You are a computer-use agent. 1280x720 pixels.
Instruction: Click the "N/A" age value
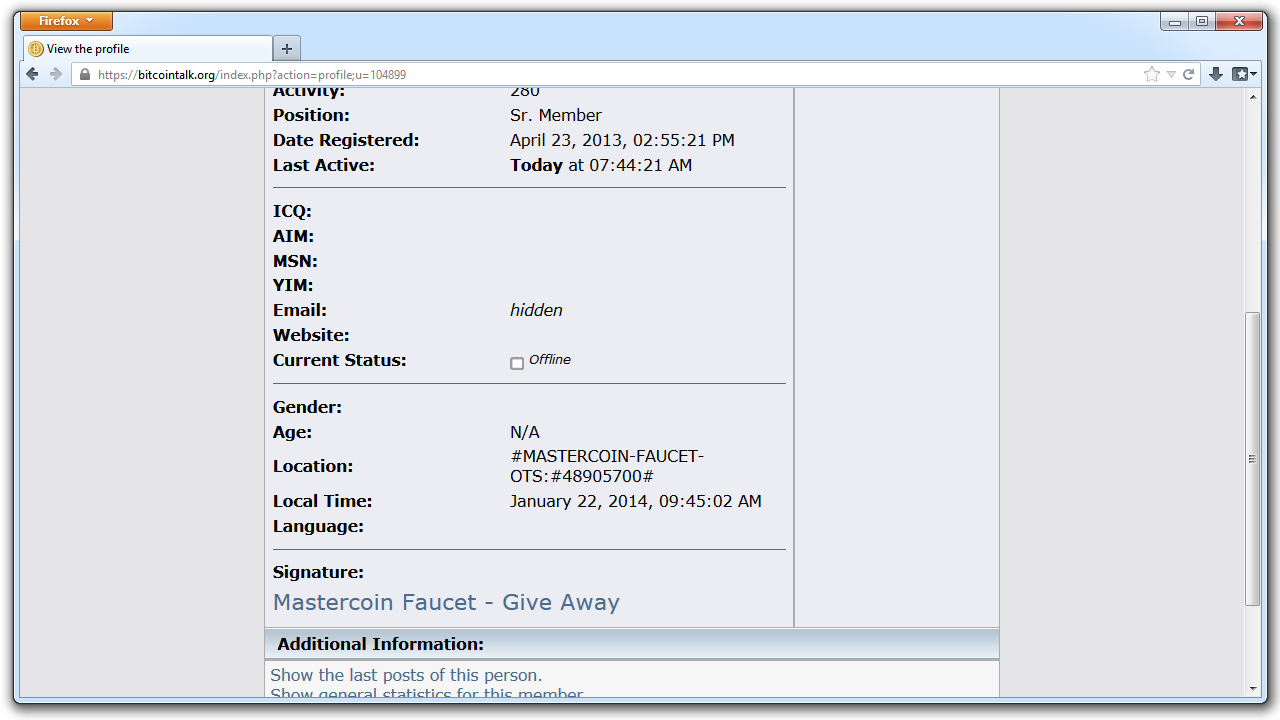tap(524, 432)
